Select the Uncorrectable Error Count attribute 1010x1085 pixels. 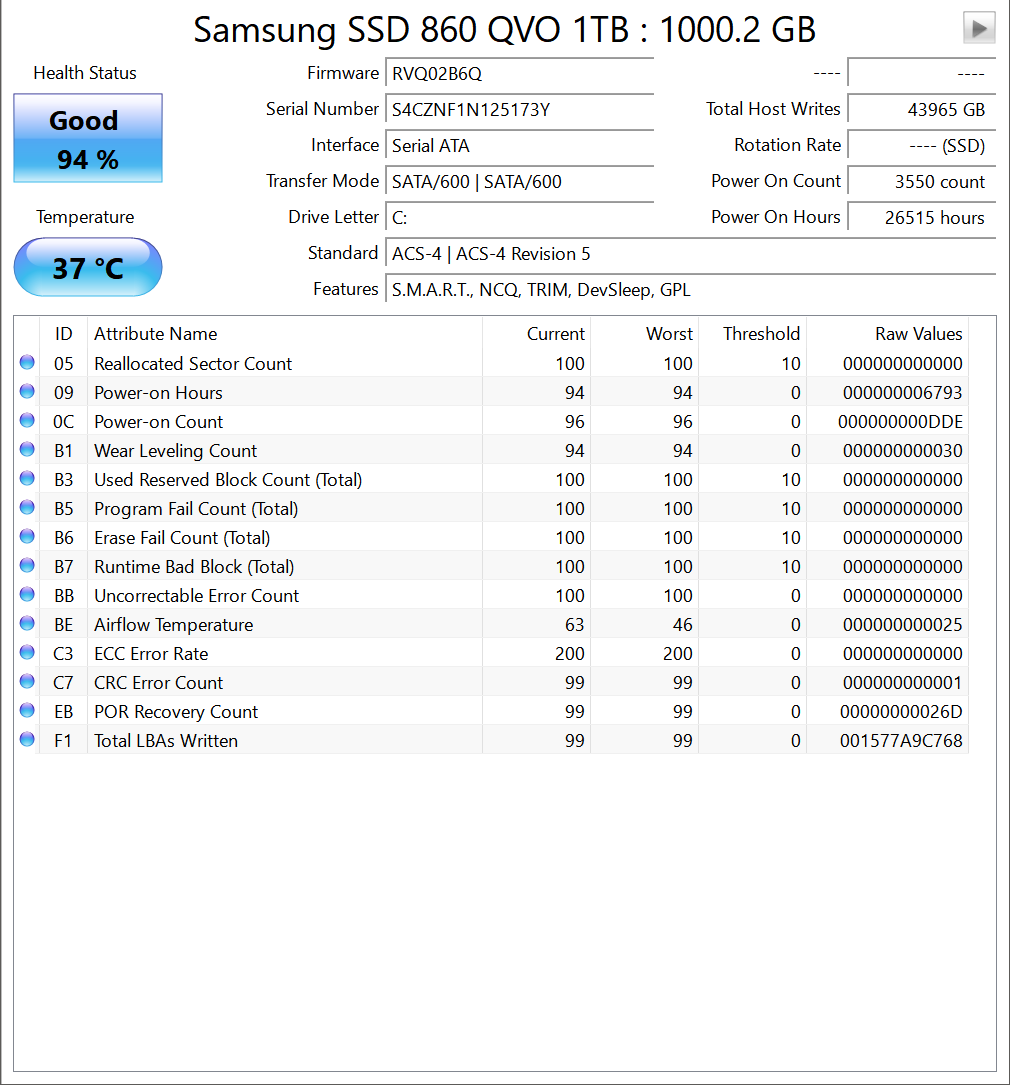pyautogui.click(x=196, y=596)
